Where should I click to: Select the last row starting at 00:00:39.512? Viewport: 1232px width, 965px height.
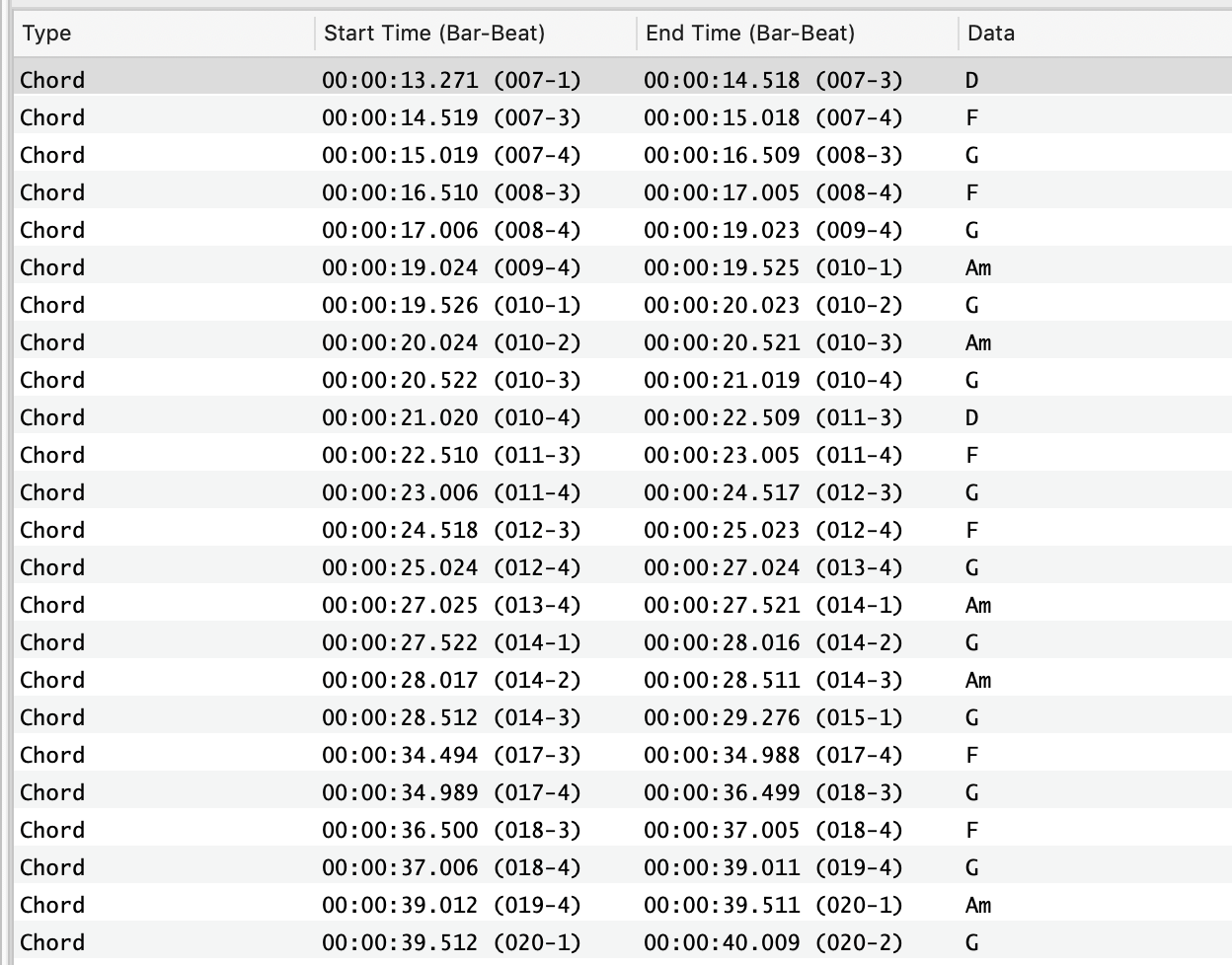pos(623,942)
